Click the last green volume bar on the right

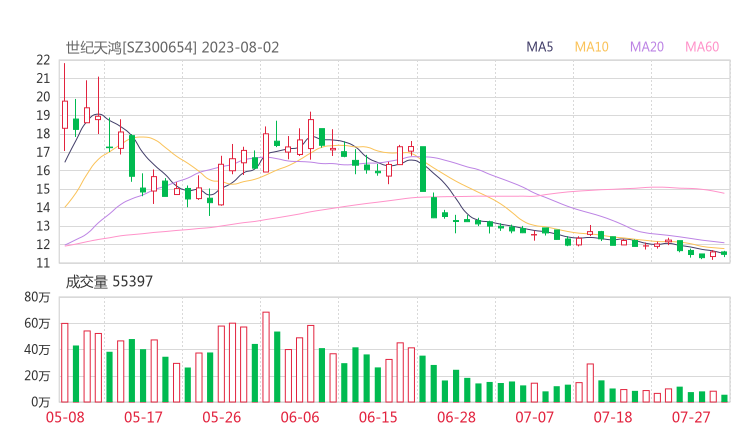tap(724, 398)
